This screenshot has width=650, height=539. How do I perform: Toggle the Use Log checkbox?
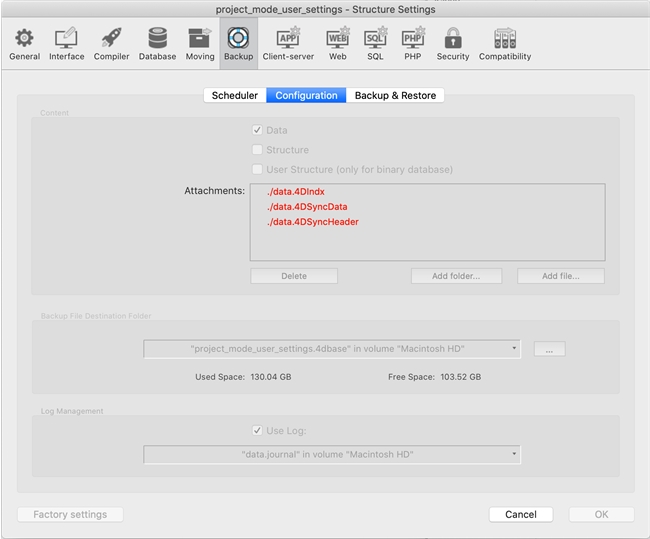[258, 431]
